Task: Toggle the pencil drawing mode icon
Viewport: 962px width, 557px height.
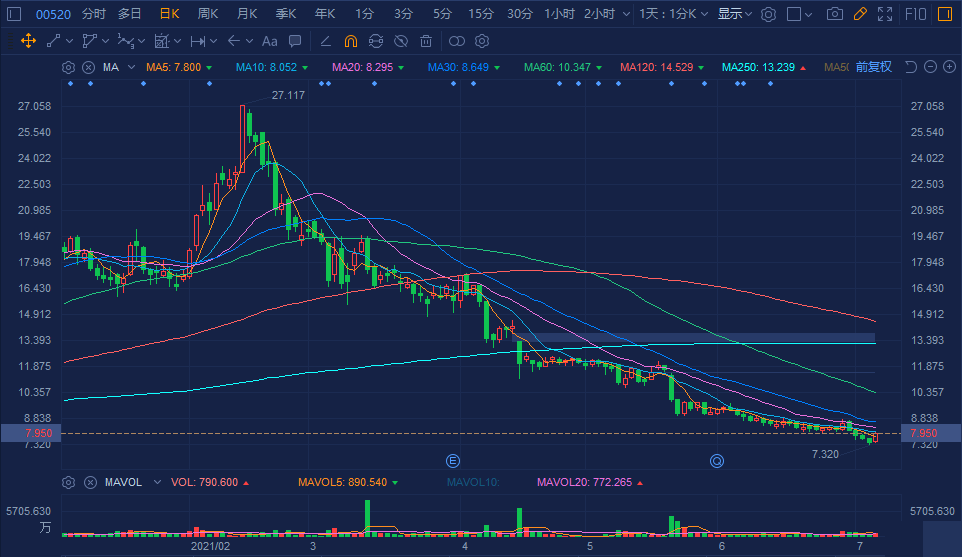Action: click(x=860, y=13)
